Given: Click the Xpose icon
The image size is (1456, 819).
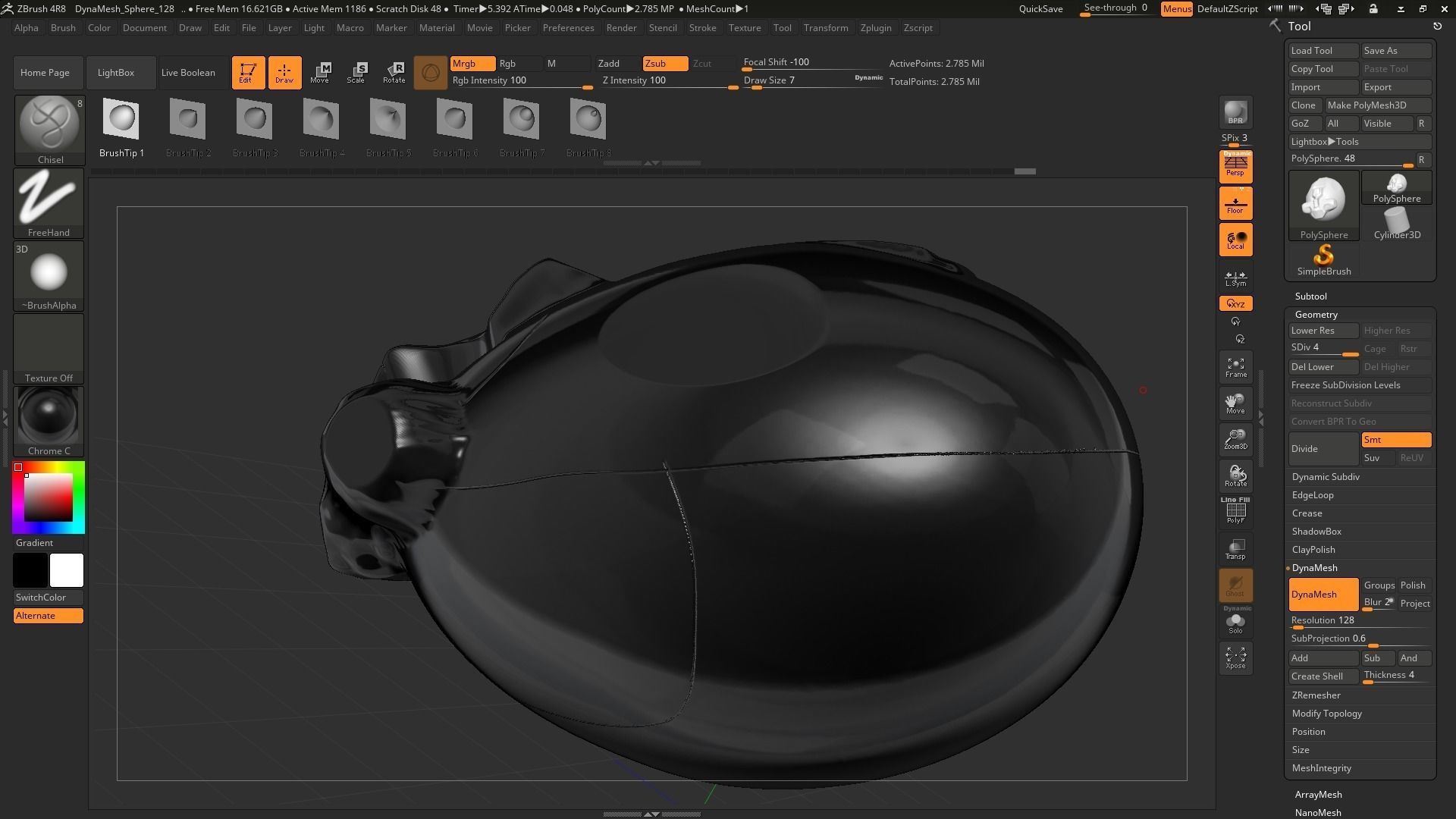Looking at the screenshot, I should tap(1235, 657).
